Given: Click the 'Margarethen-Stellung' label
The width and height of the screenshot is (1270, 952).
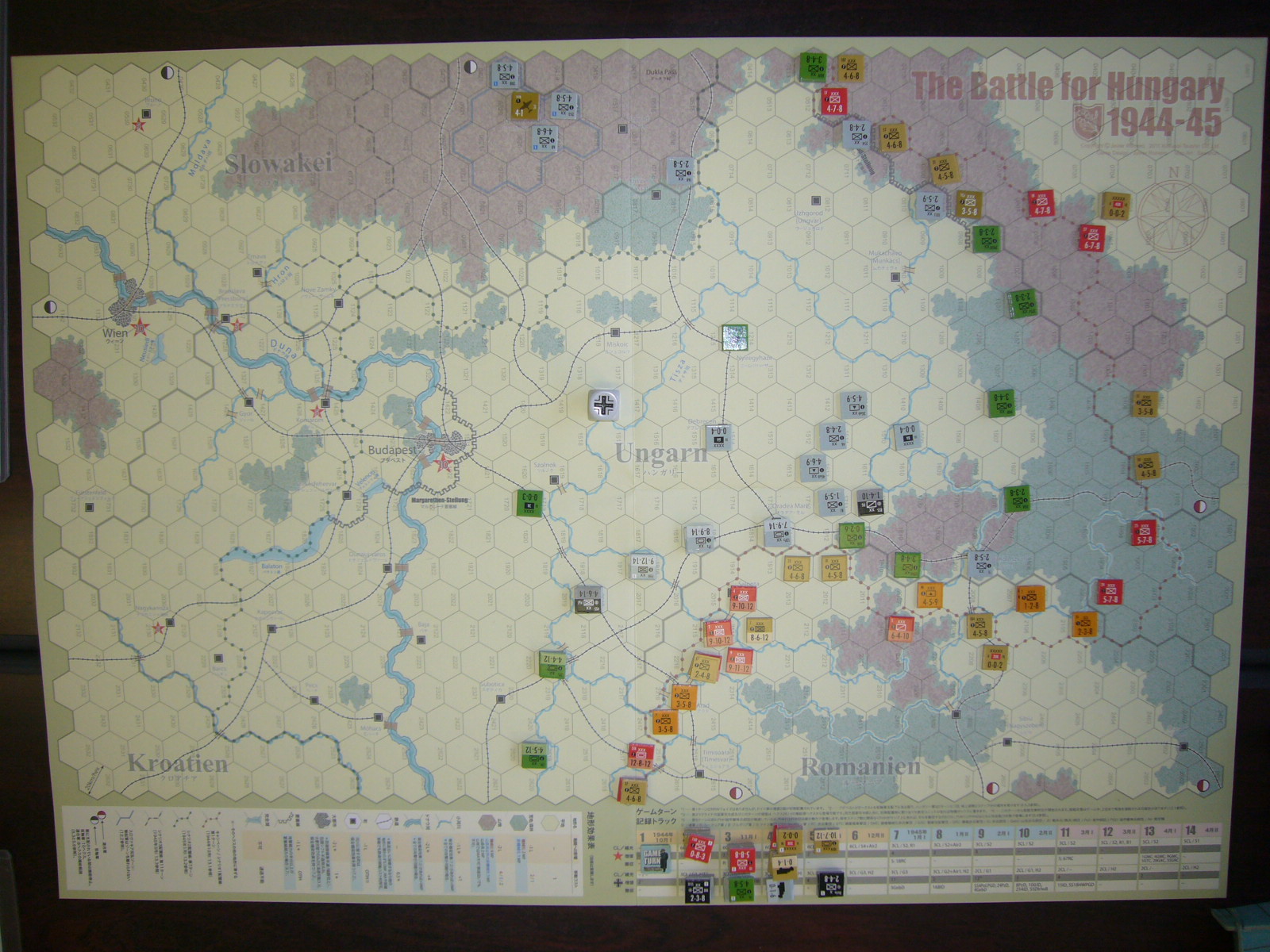Looking at the screenshot, I should [x=440, y=501].
